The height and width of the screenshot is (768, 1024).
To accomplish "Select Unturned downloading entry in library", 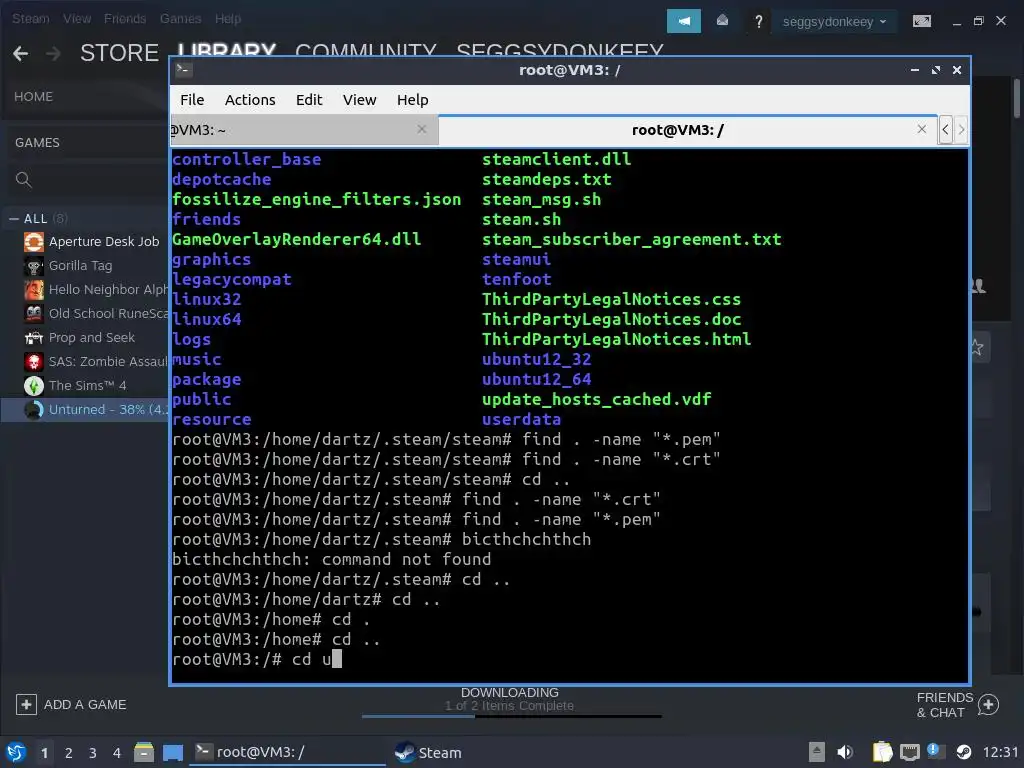I will [x=84, y=409].
